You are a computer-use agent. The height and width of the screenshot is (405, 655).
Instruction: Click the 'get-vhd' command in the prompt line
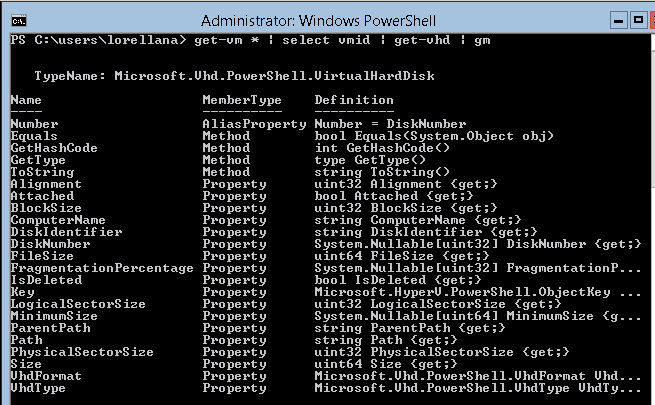point(422,40)
